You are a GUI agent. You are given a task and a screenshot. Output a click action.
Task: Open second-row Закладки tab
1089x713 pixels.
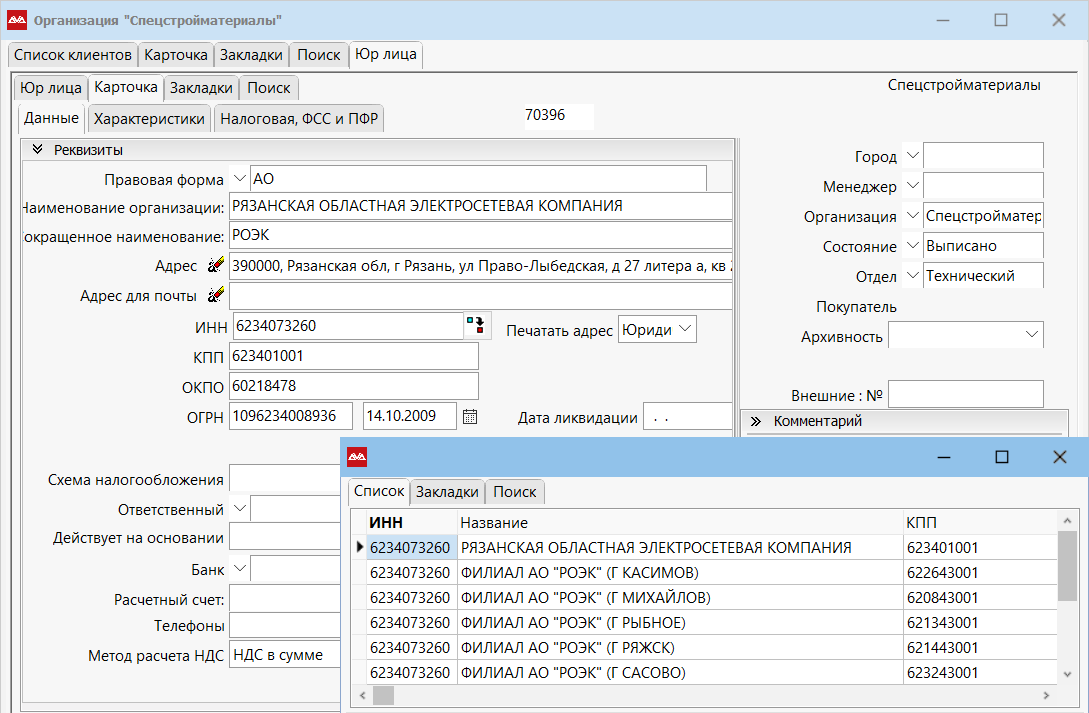point(201,88)
